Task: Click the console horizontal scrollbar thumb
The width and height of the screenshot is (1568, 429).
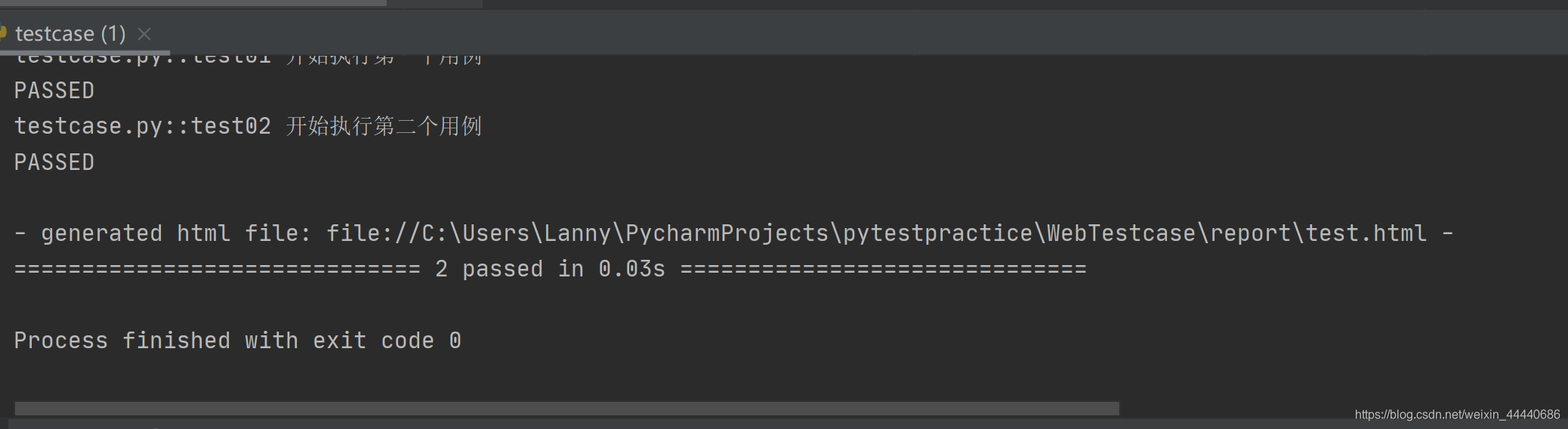Action: click(x=566, y=409)
